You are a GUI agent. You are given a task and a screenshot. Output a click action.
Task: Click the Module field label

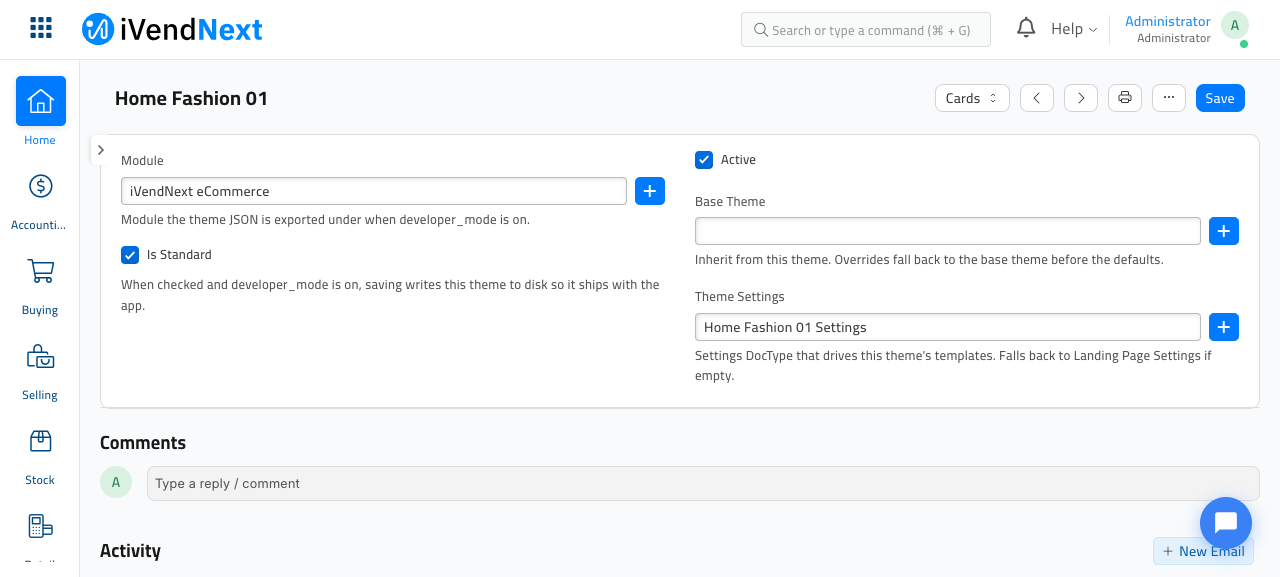pyautogui.click(x=142, y=161)
